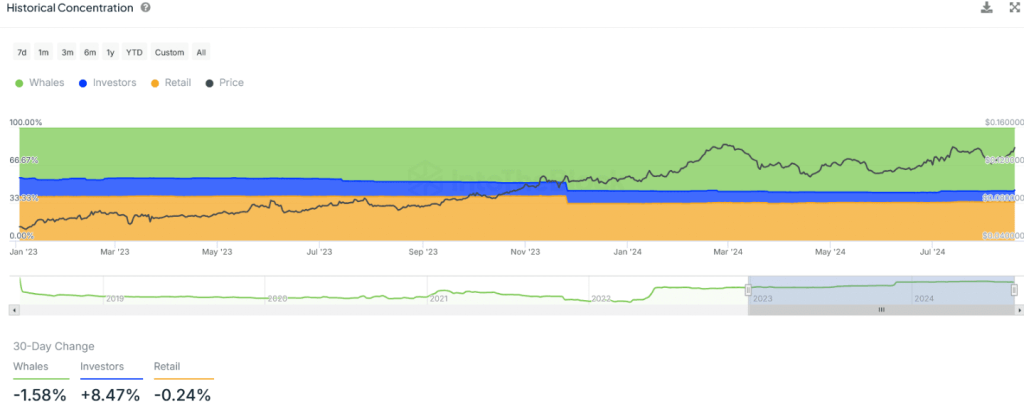The image size is (1024, 416).
Task: Toggle the Investors series in legend
Action: pos(107,83)
